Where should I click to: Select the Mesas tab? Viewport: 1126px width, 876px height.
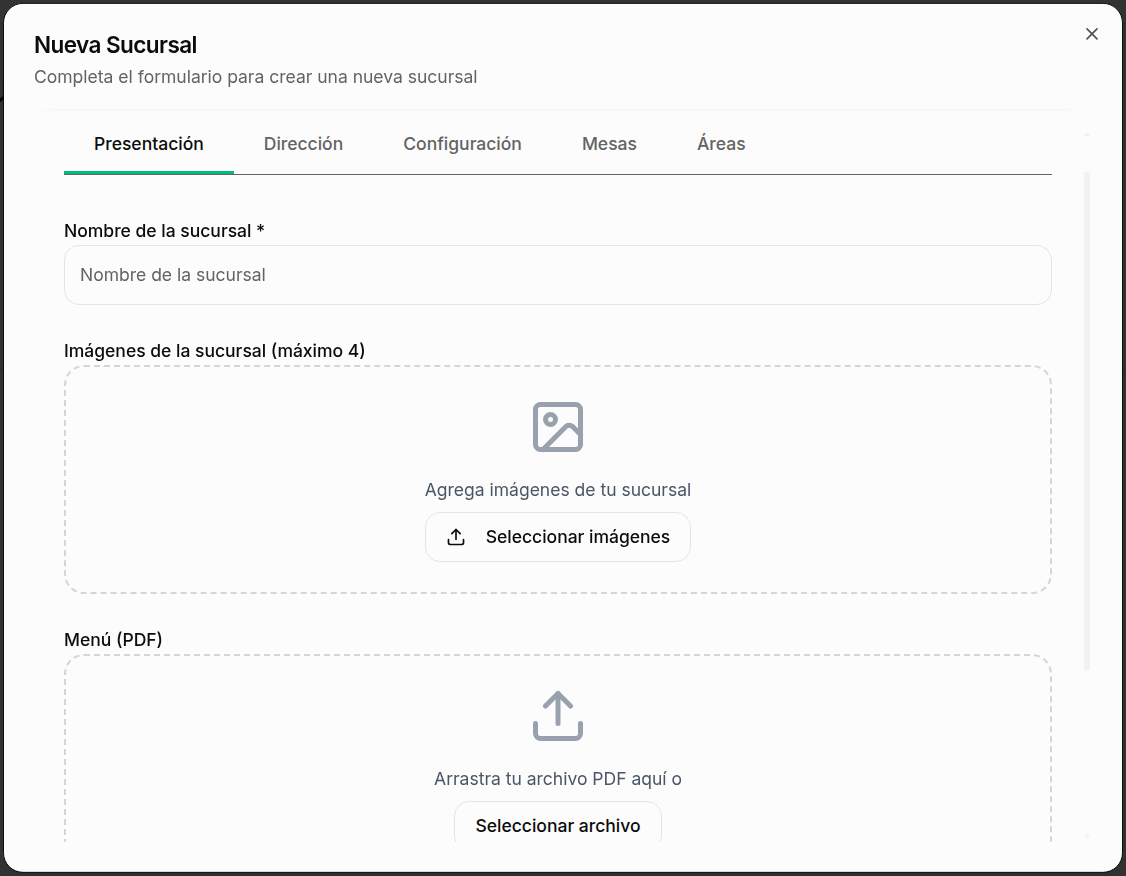pyautogui.click(x=609, y=144)
